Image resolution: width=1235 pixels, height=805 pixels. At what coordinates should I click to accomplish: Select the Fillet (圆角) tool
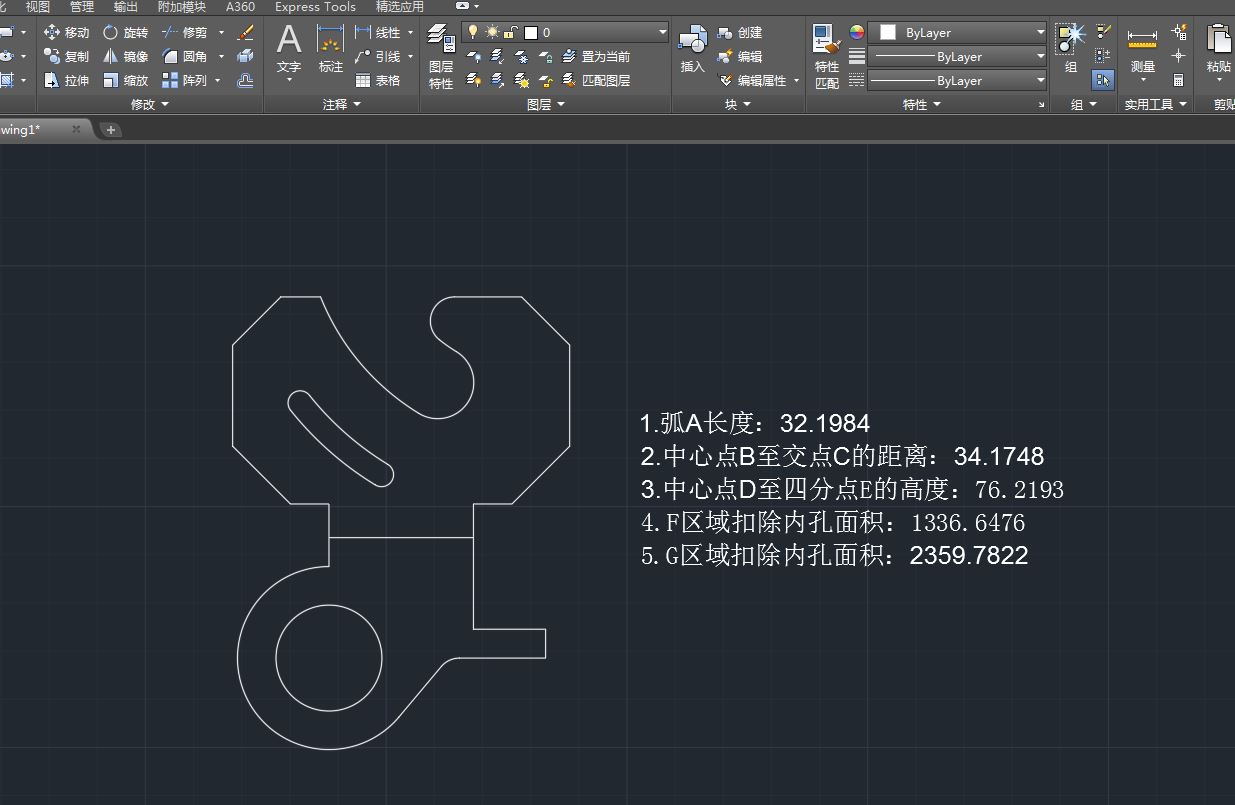[184, 56]
